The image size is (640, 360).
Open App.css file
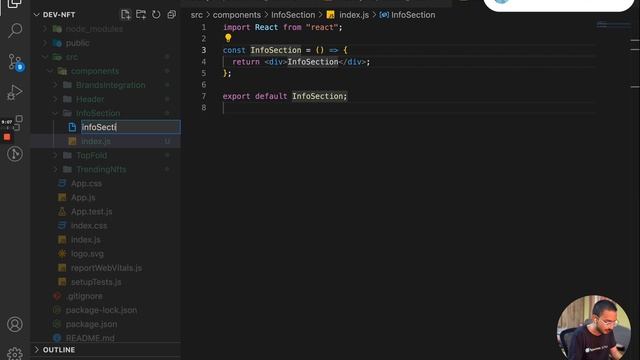(86, 184)
